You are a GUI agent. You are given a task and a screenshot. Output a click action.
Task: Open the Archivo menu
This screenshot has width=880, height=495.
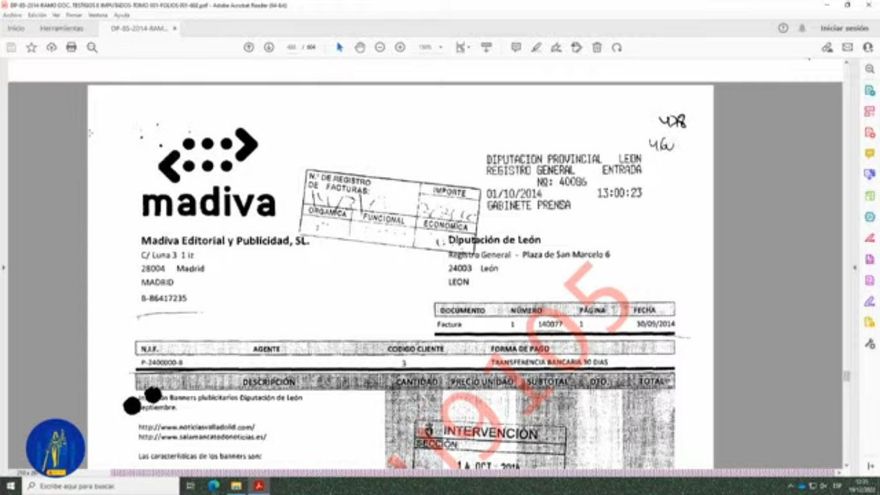coord(12,15)
